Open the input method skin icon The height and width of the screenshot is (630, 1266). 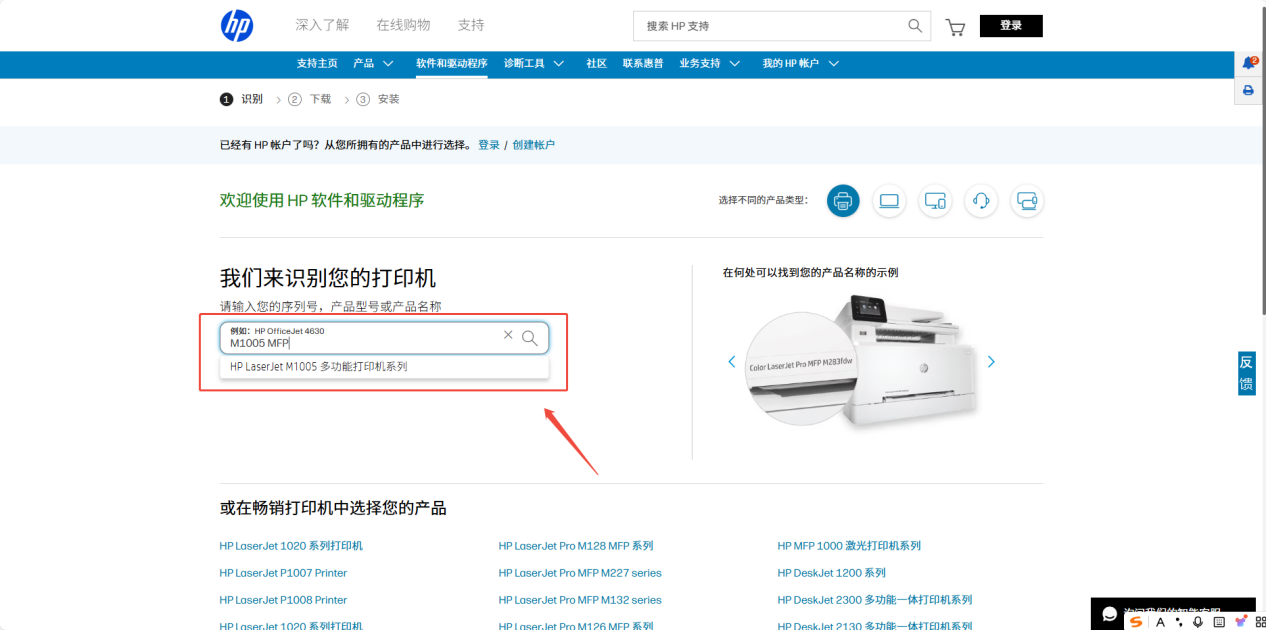(1240, 622)
